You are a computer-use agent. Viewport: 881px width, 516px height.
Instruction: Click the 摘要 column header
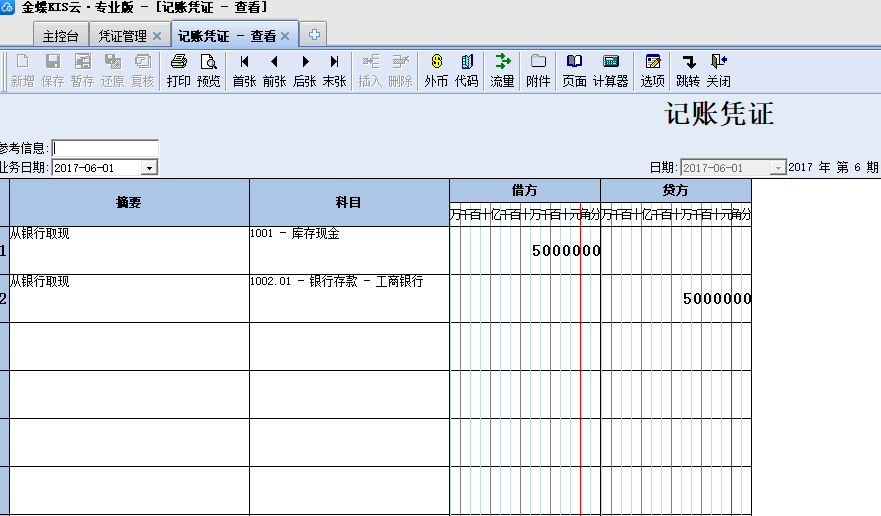(x=129, y=202)
